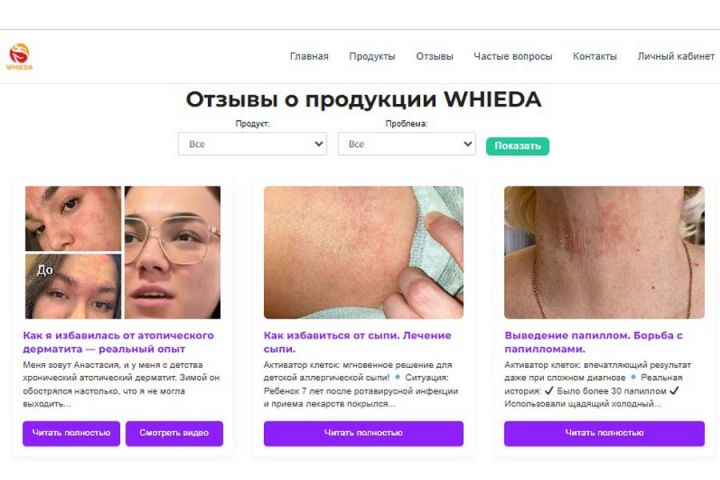Navigate to Контакты

(595, 56)
